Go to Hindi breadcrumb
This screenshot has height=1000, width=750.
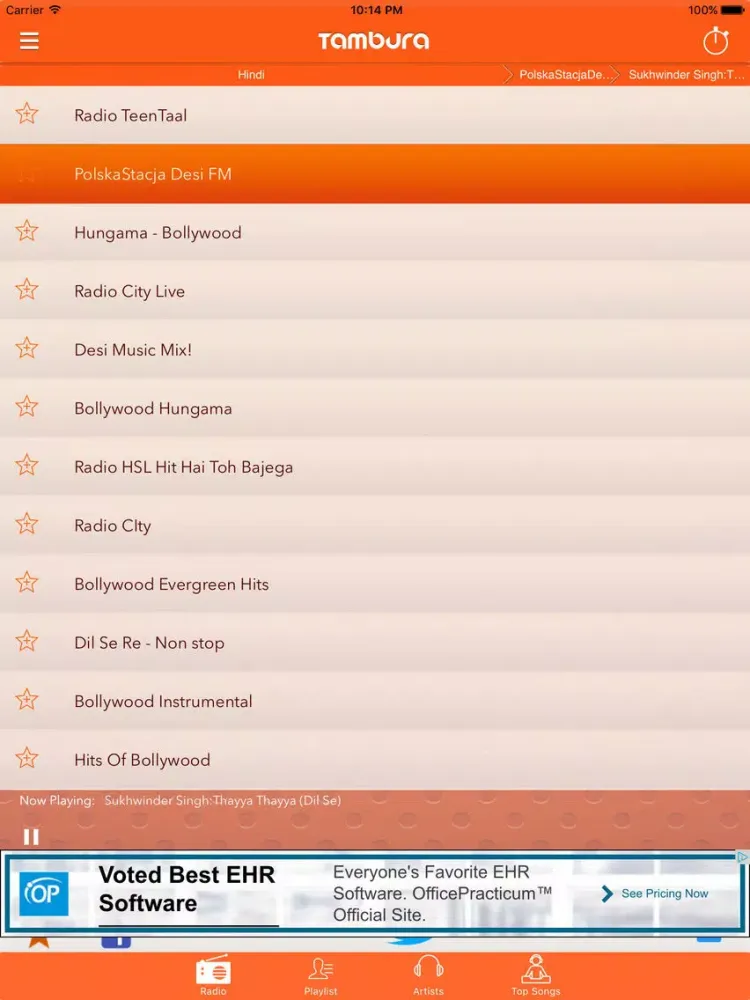251,75
